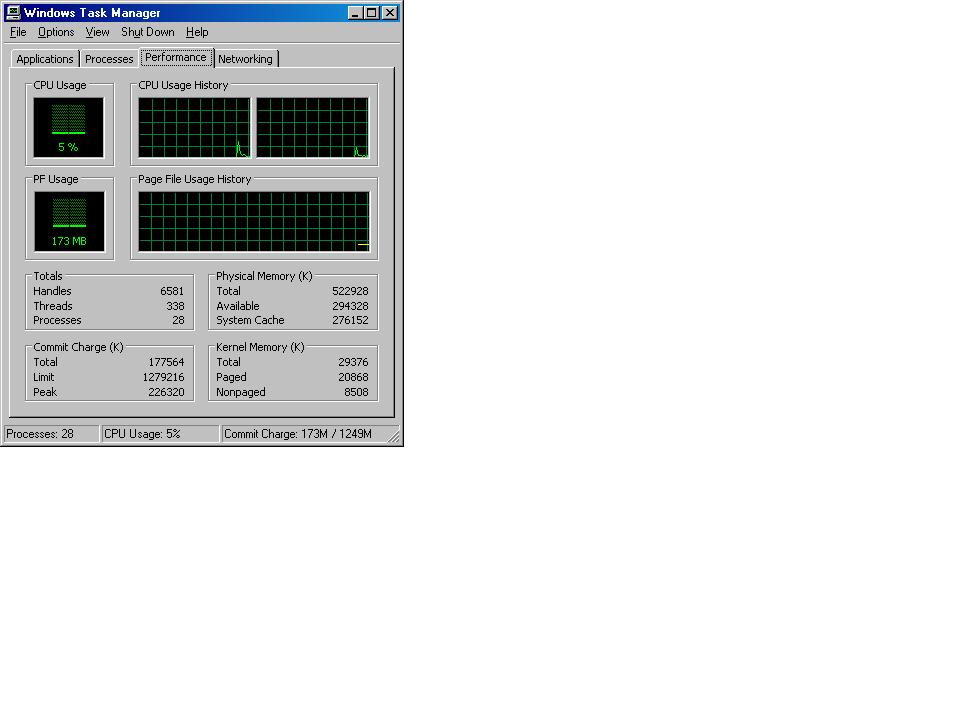Click Kernel Memory Paged value 20868
This screenshot has height=720, width=960.
point(353,377)
